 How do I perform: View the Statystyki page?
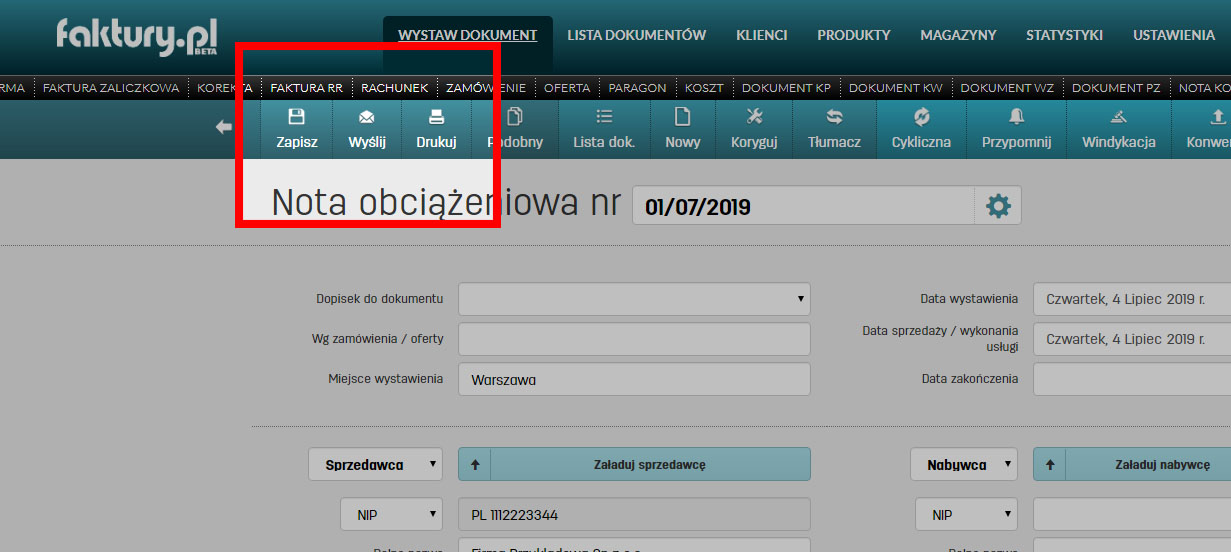(1064, 35)
